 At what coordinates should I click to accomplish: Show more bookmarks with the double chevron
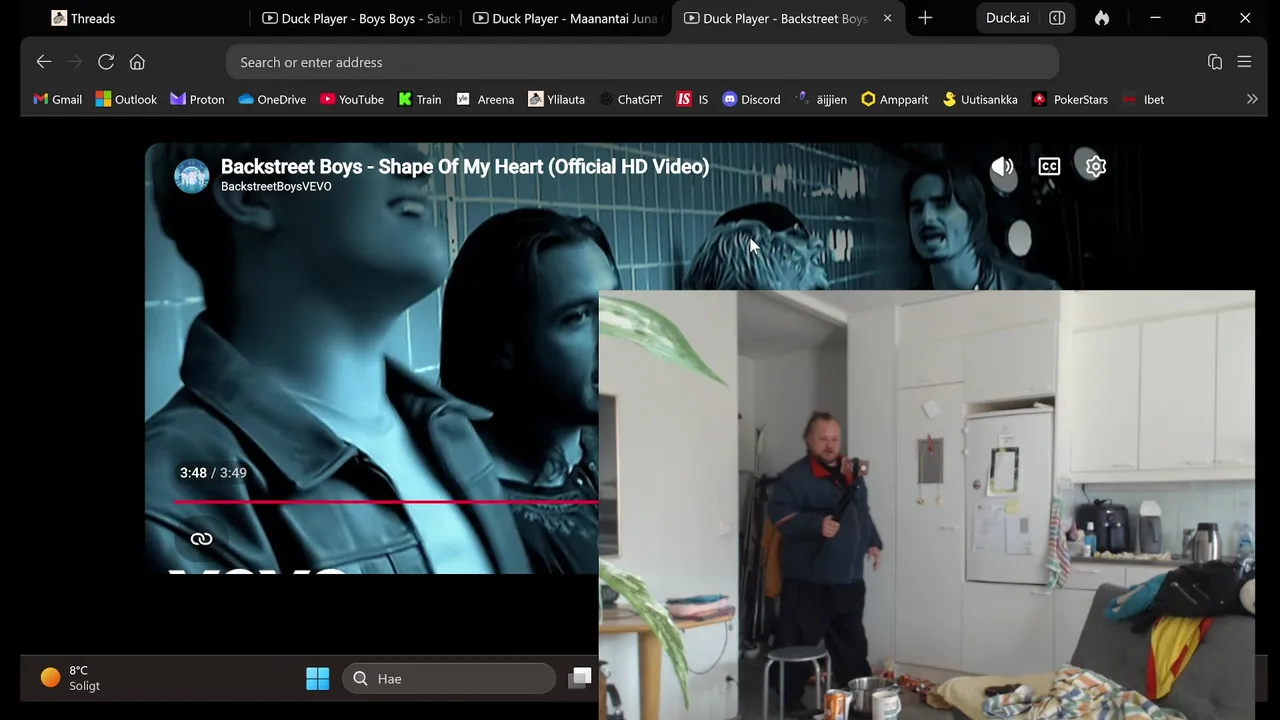(1251, 99)
